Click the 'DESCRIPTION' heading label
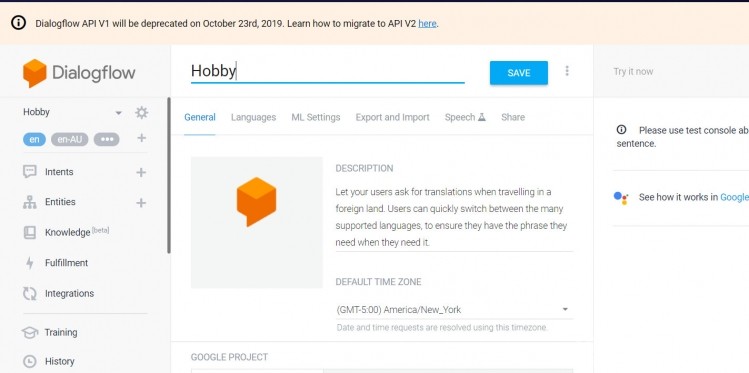The height and width of the screenshot is (373, 749). coord(364,169)
